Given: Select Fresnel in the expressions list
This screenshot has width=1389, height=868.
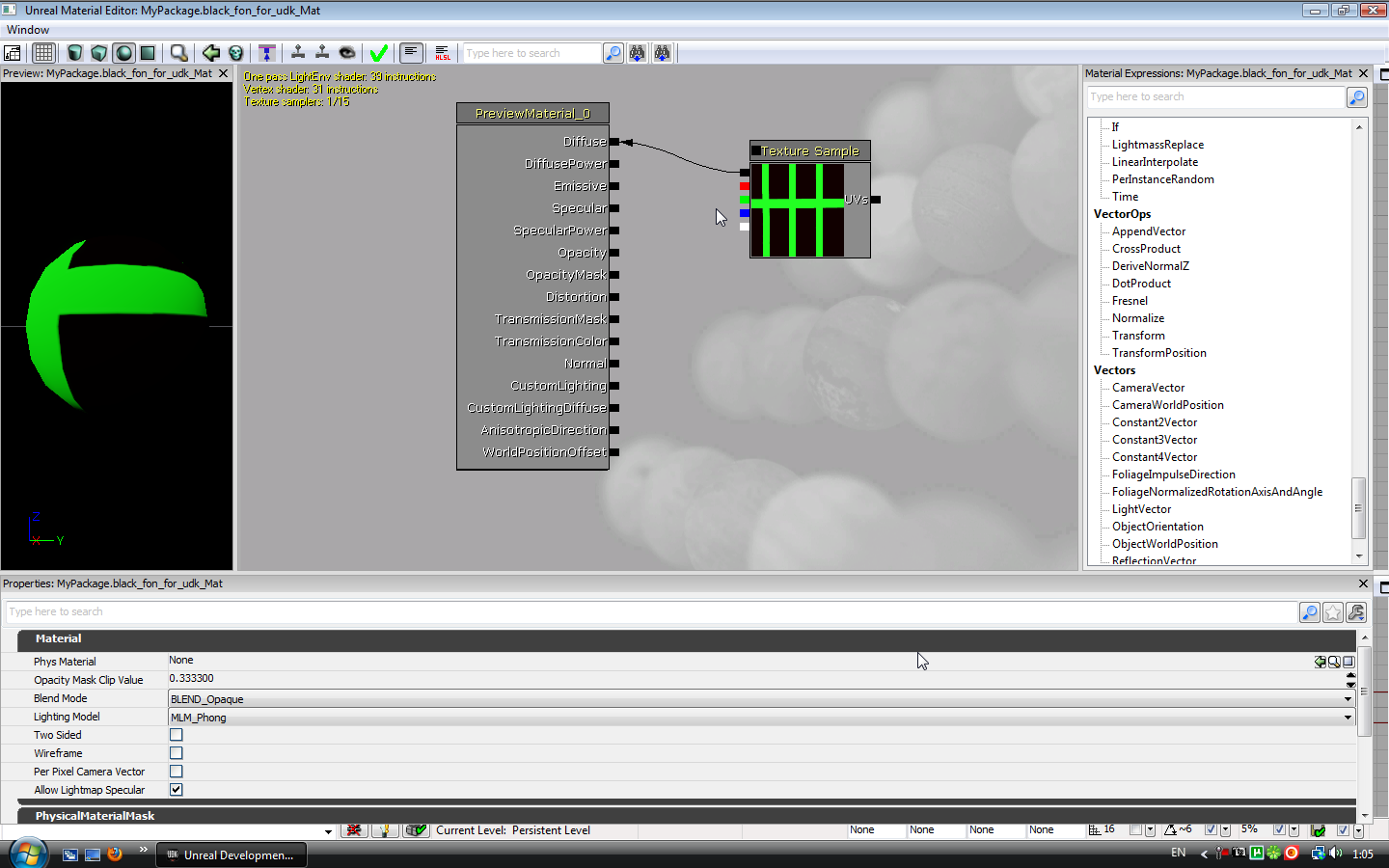Looking at the screenshot, I should tap(1130, 301).
